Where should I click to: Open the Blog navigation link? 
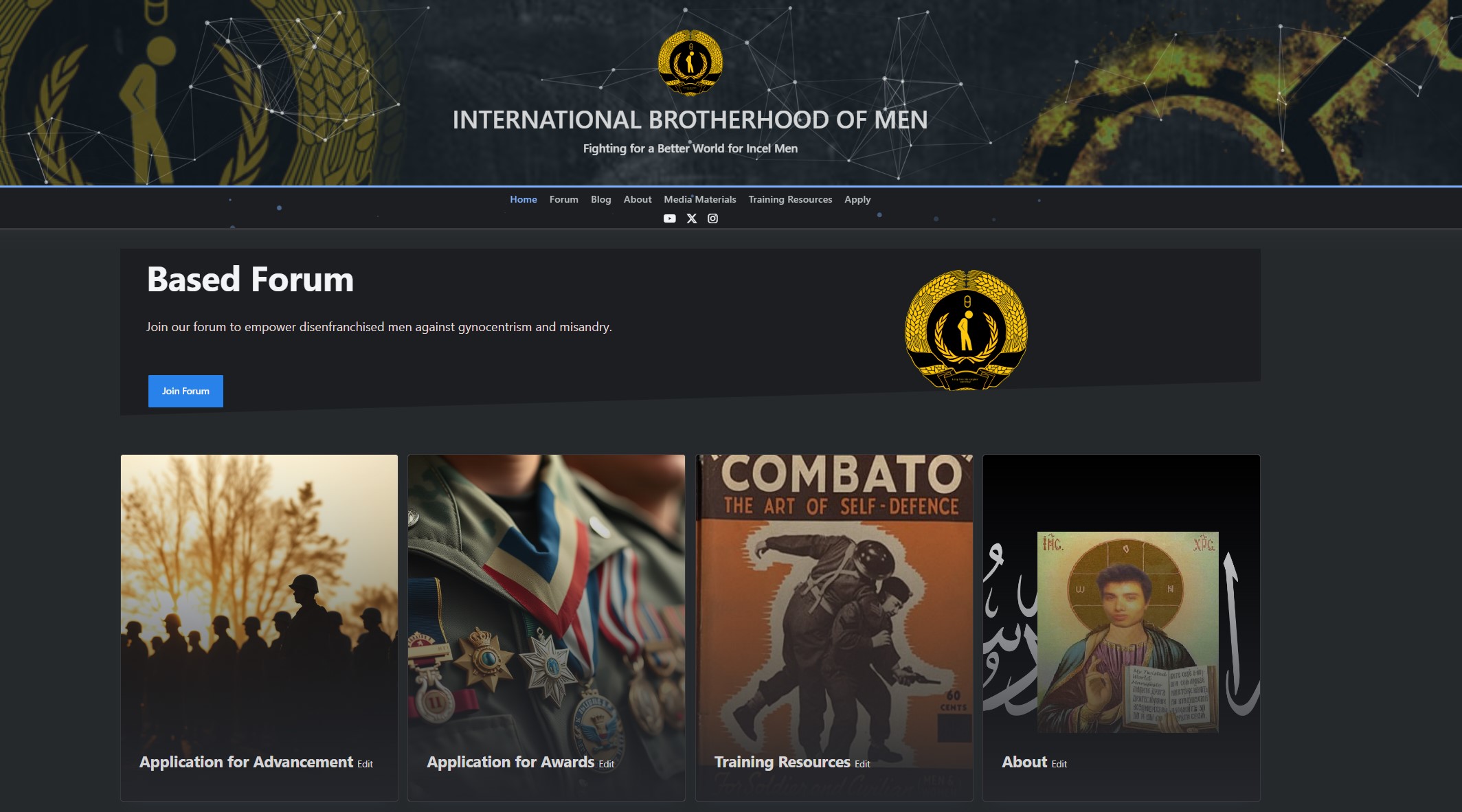pos(600,199)
